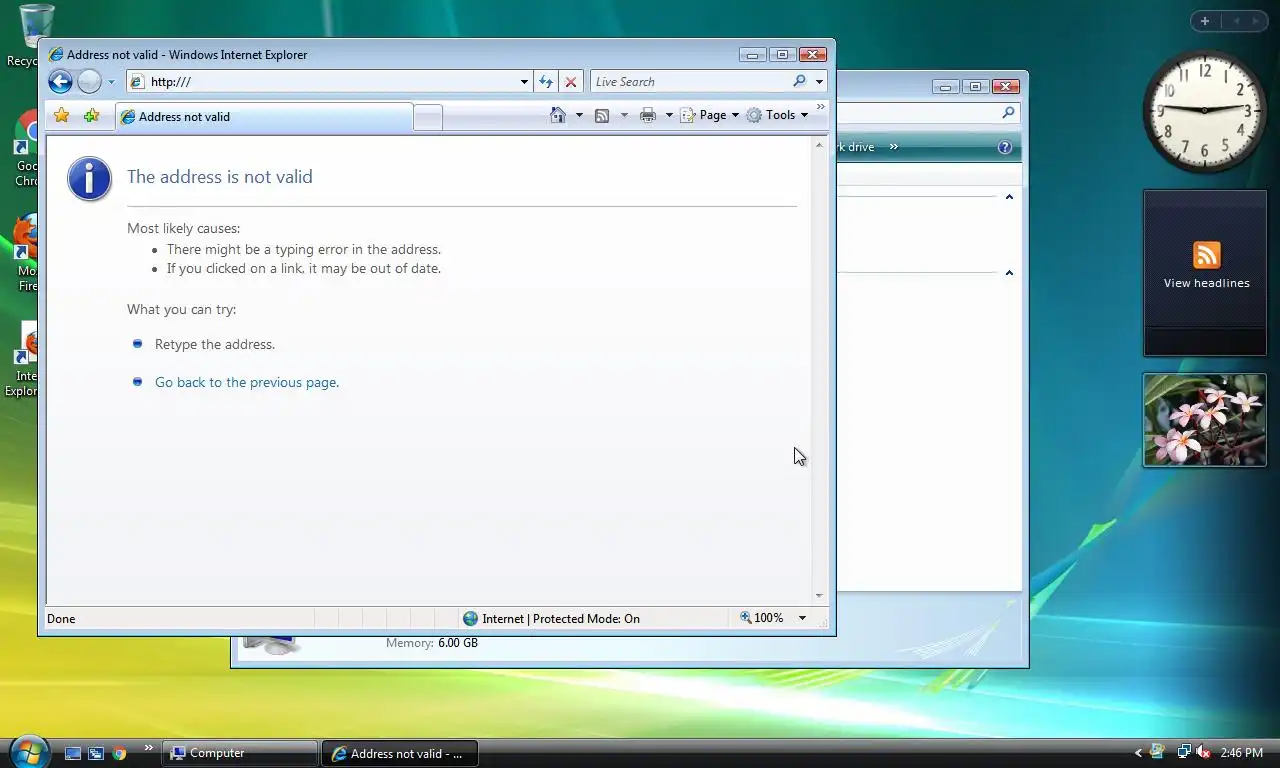Viewport: 1280px width, 768px height.
Task: Click the Address not valid taskbar button
Action: click(400, 753)
